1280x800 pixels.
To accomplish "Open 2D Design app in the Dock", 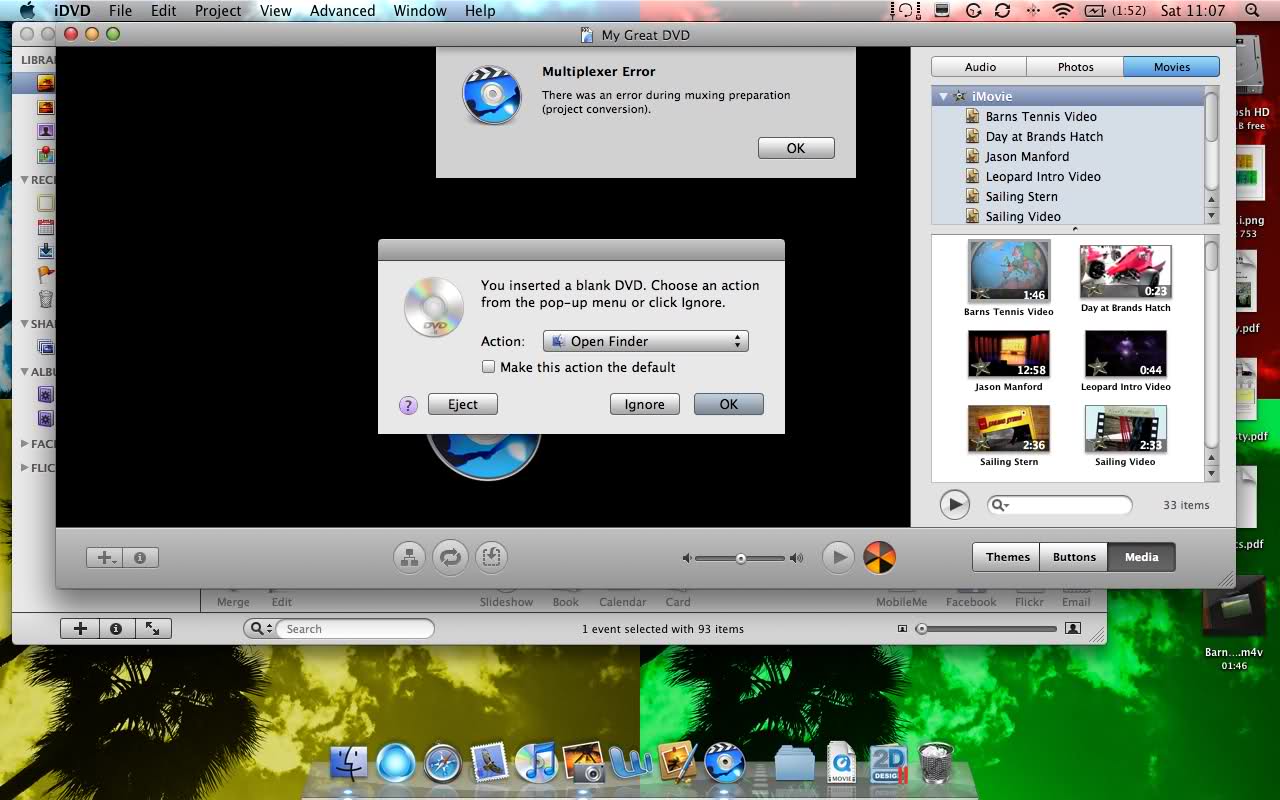I will click(x=888, y=763).
